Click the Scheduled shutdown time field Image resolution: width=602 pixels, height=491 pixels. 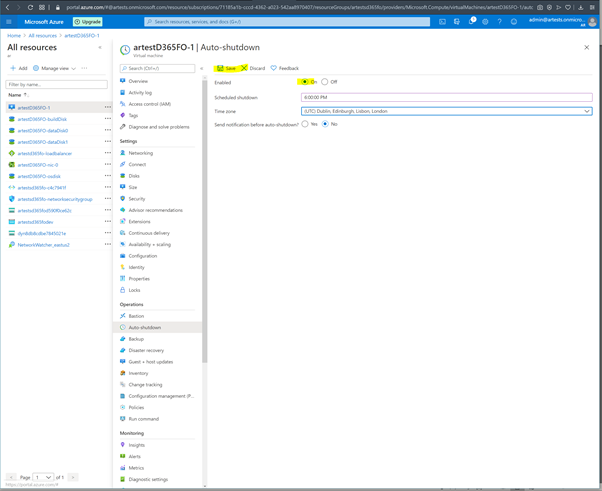[446, 98]
